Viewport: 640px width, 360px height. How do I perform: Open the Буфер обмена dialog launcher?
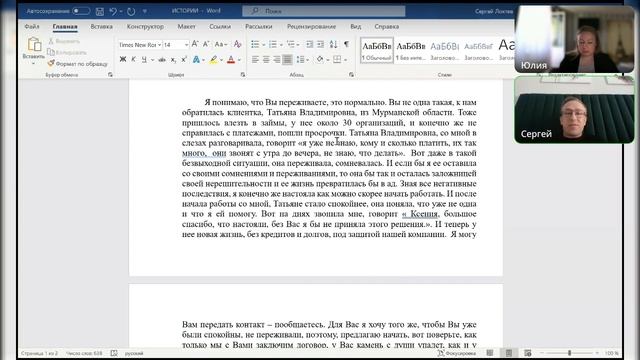(110, 75)
